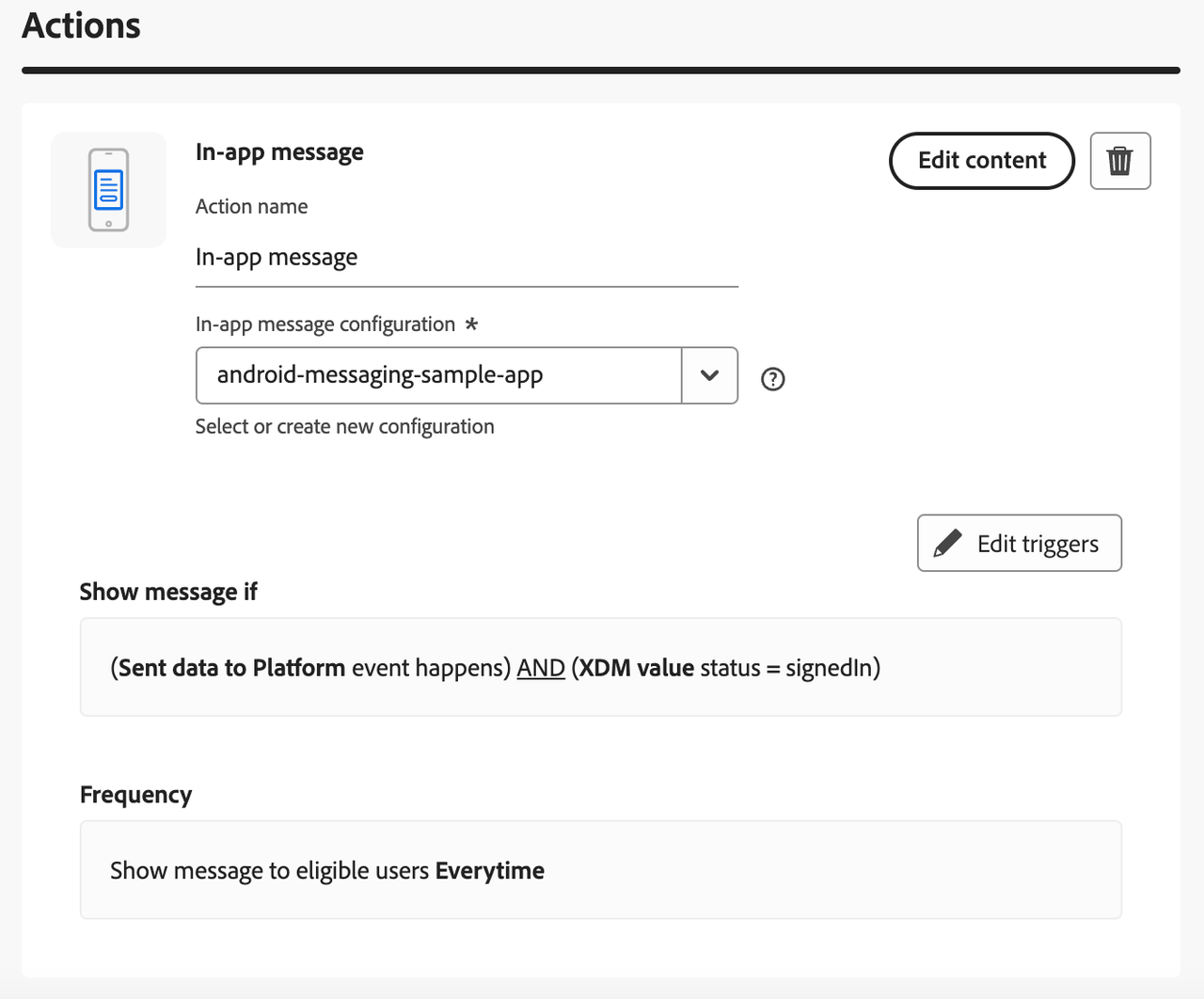Open help tooltip beside configuration dropdown
The width and height of the screenshot is (1204, 999).
click(x=772, y=379)
